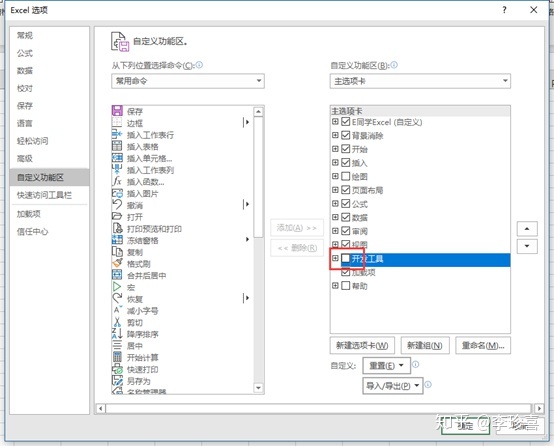Switch to 校对 options category
This screenshot has width=554, height=446.
click(25, 88)
